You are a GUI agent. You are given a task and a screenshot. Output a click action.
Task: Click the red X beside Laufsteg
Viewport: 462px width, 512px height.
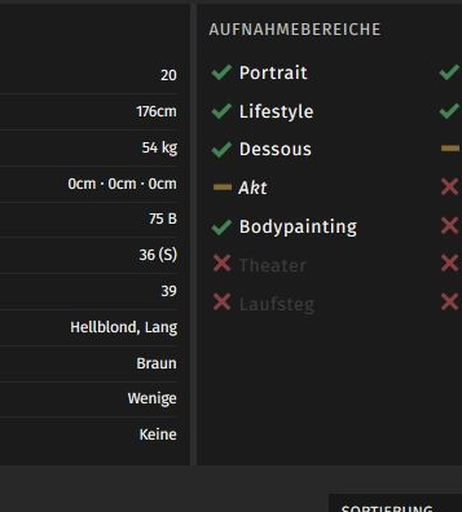(222, 302)
